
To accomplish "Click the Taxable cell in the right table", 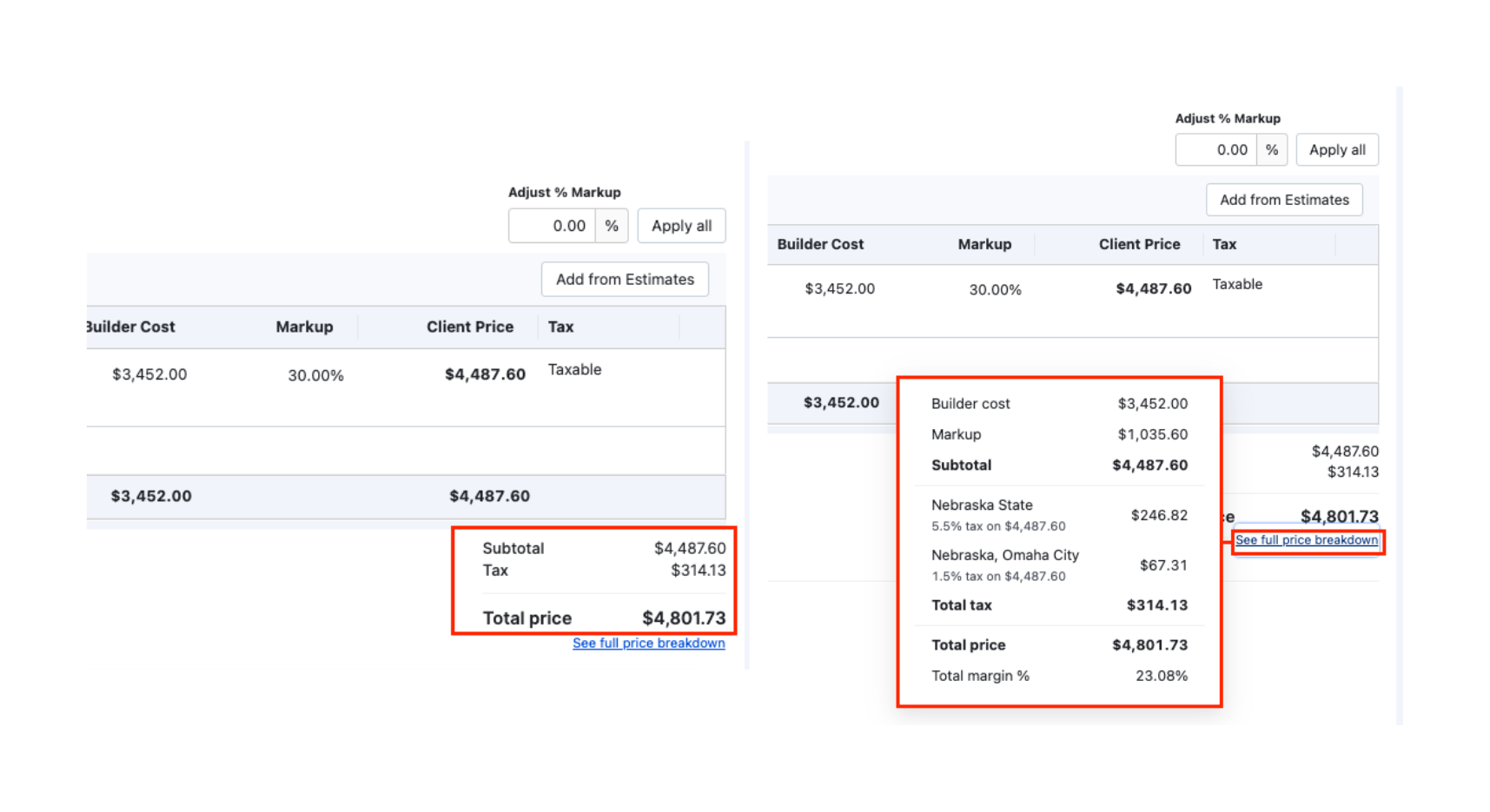I will (1237, 284).
